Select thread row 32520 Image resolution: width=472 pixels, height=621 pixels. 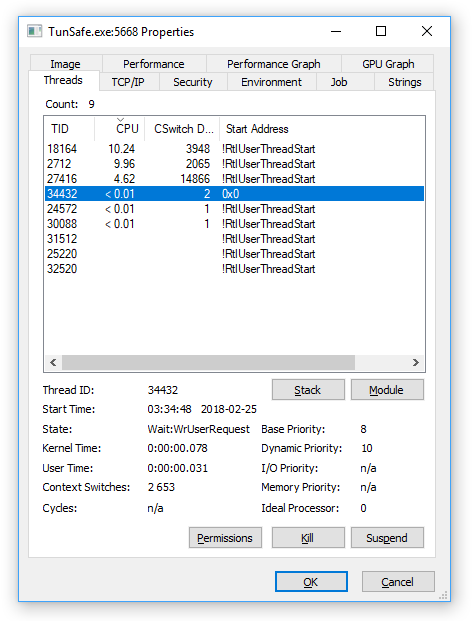click(234, 269)
